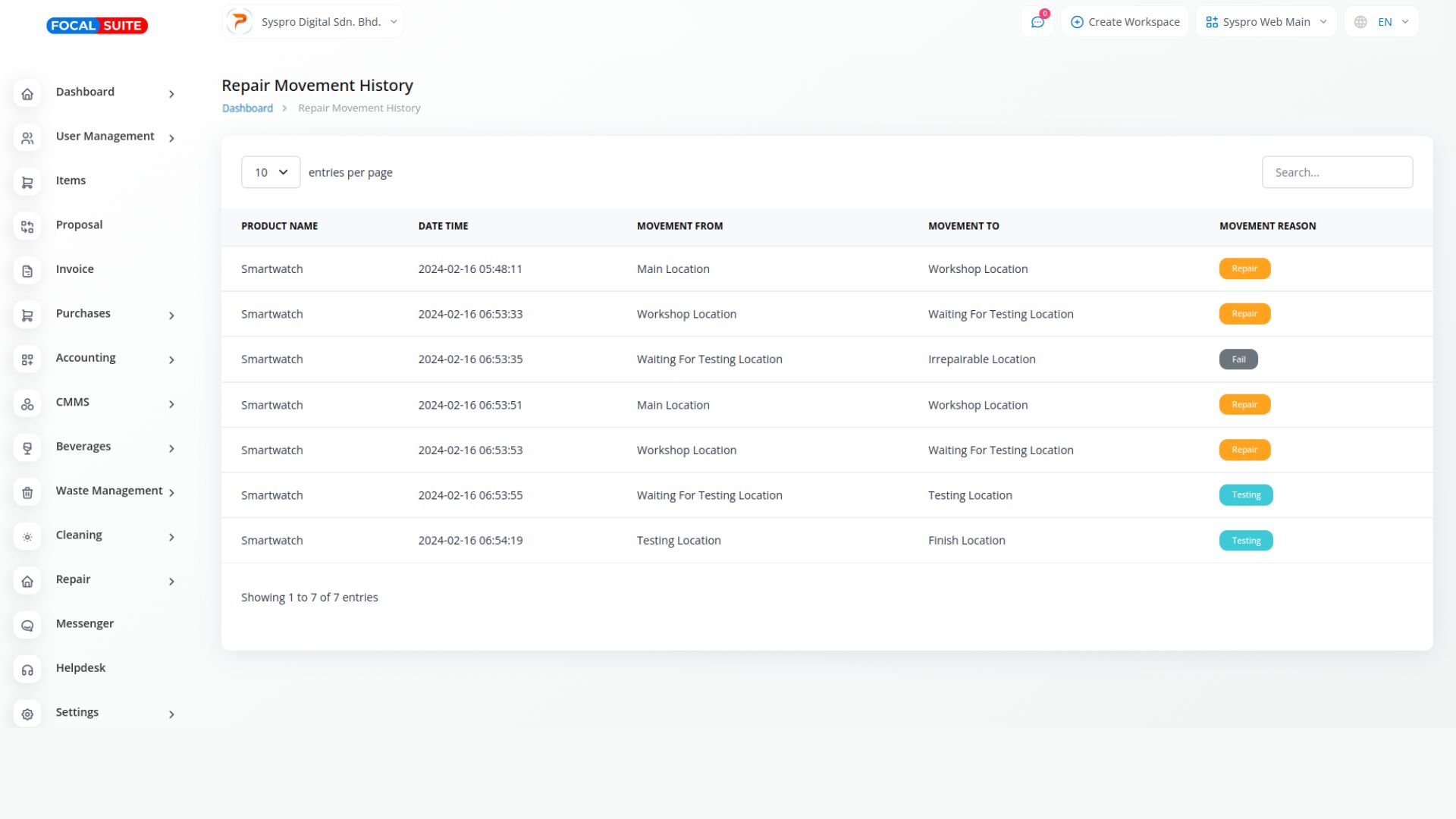Open the EN language selector
This screenshot has width=1456, height=819.
pos(1382,22)
